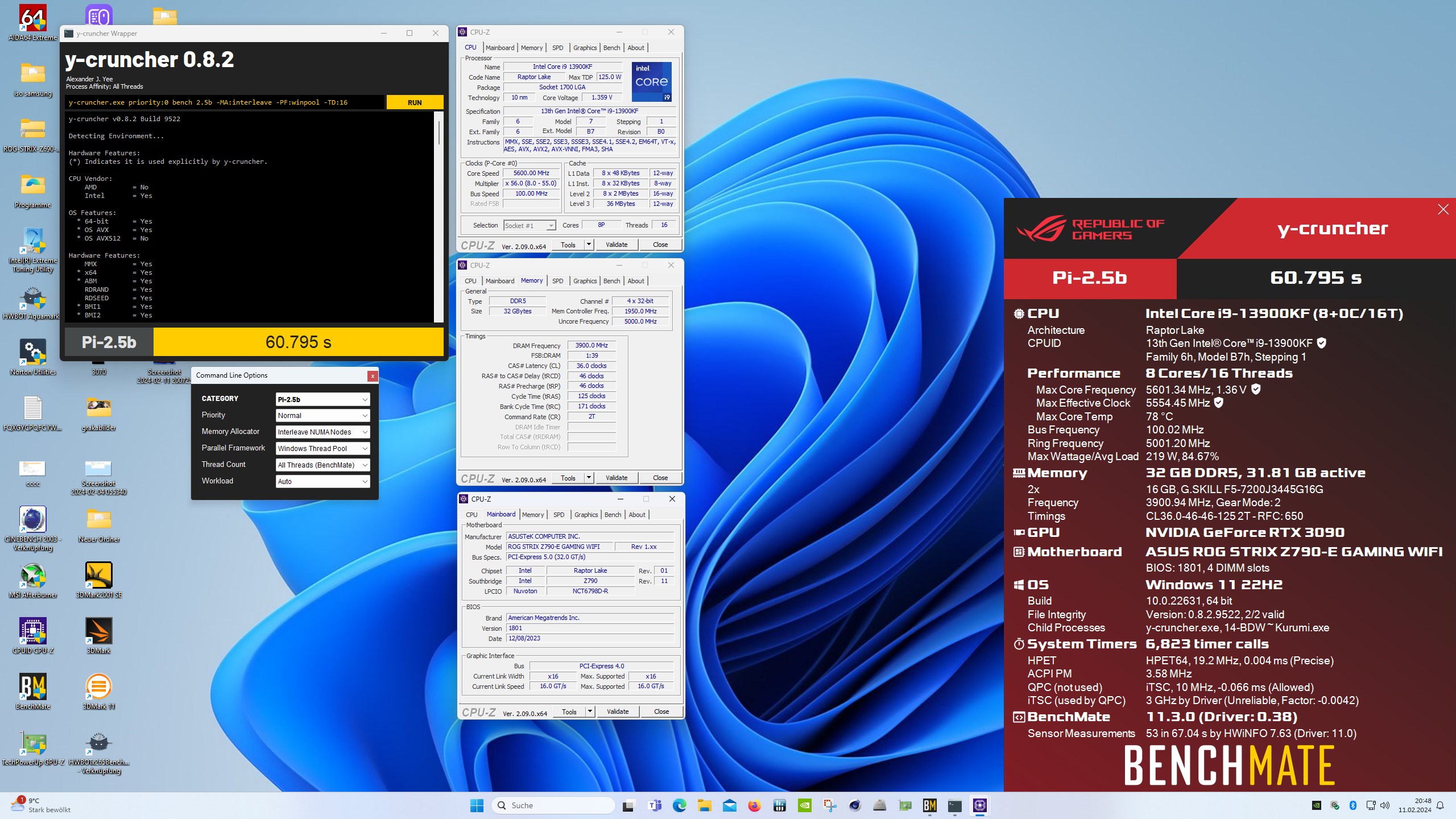Expand the CATEGORY Pi-2.5b dropdown

pyautogui.click(x=322, y=399)
